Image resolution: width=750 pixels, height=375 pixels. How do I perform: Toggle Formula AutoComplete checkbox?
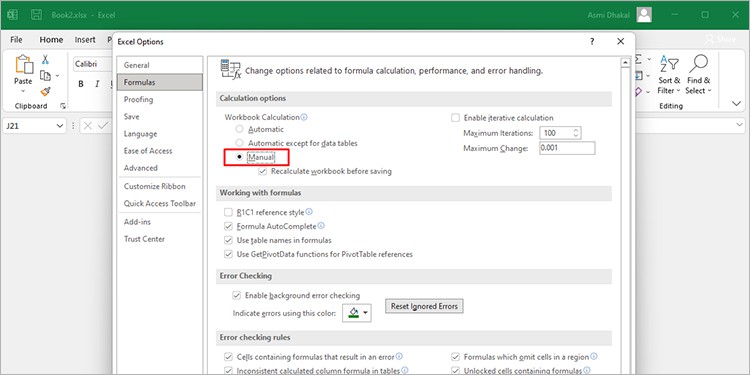coord(228,226)
